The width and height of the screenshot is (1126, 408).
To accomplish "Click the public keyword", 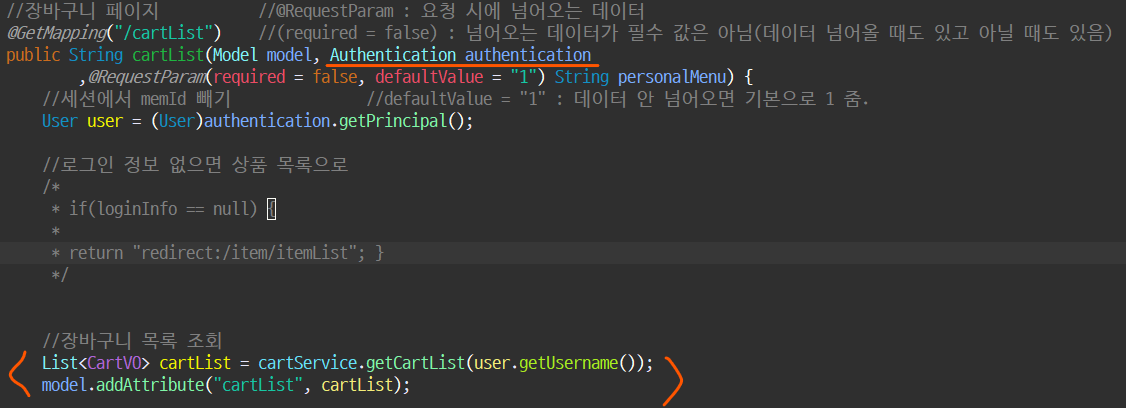I will coord(33,55).
